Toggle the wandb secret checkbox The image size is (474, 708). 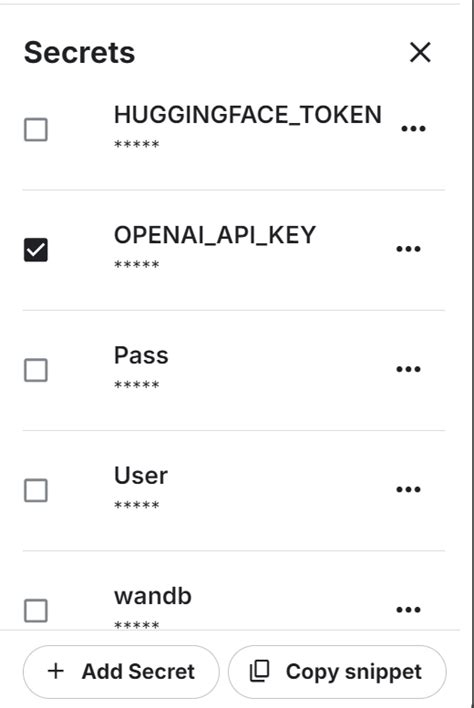(36, 610)
